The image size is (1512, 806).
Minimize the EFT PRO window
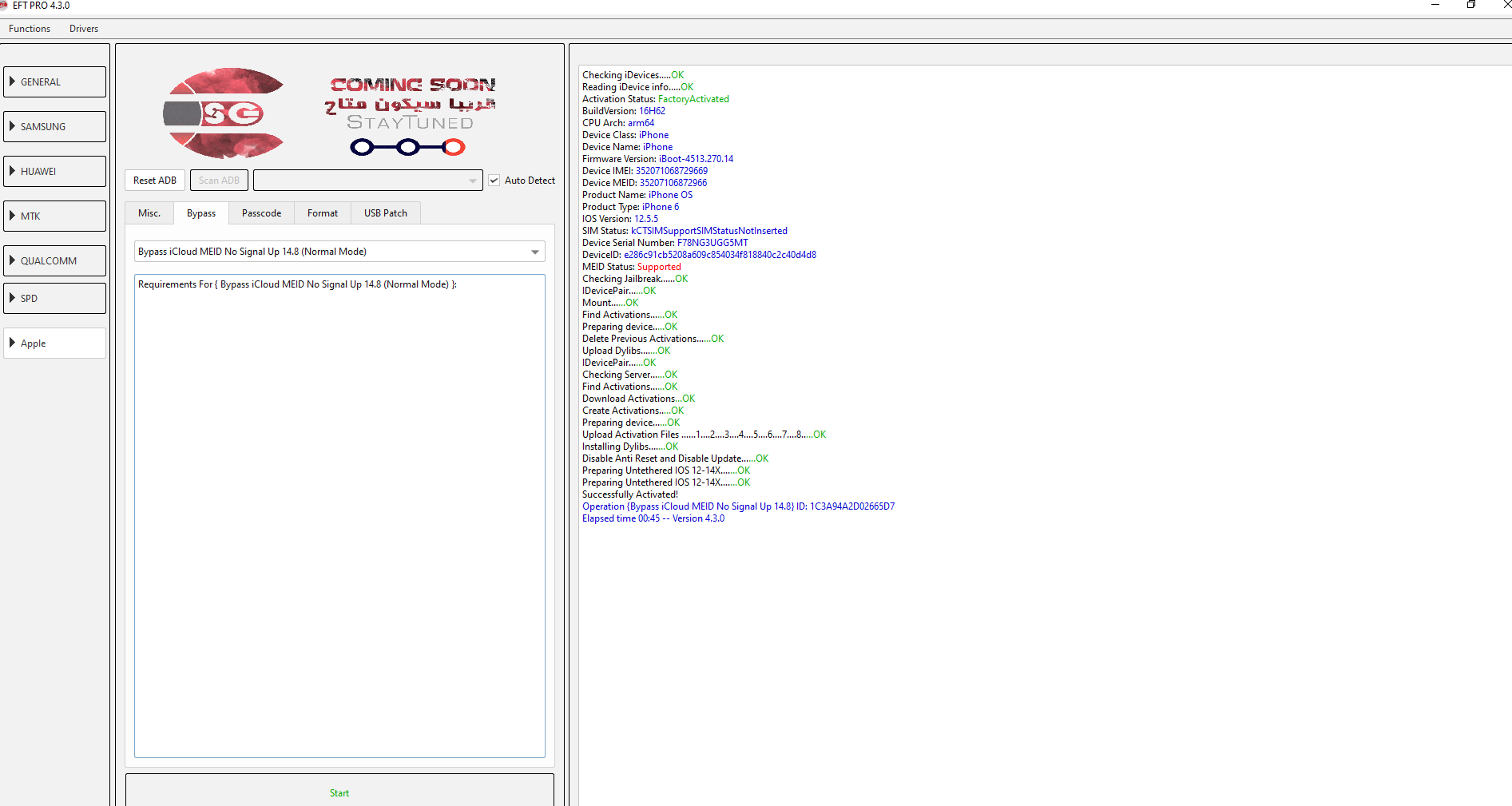(x=1435, y=5)
